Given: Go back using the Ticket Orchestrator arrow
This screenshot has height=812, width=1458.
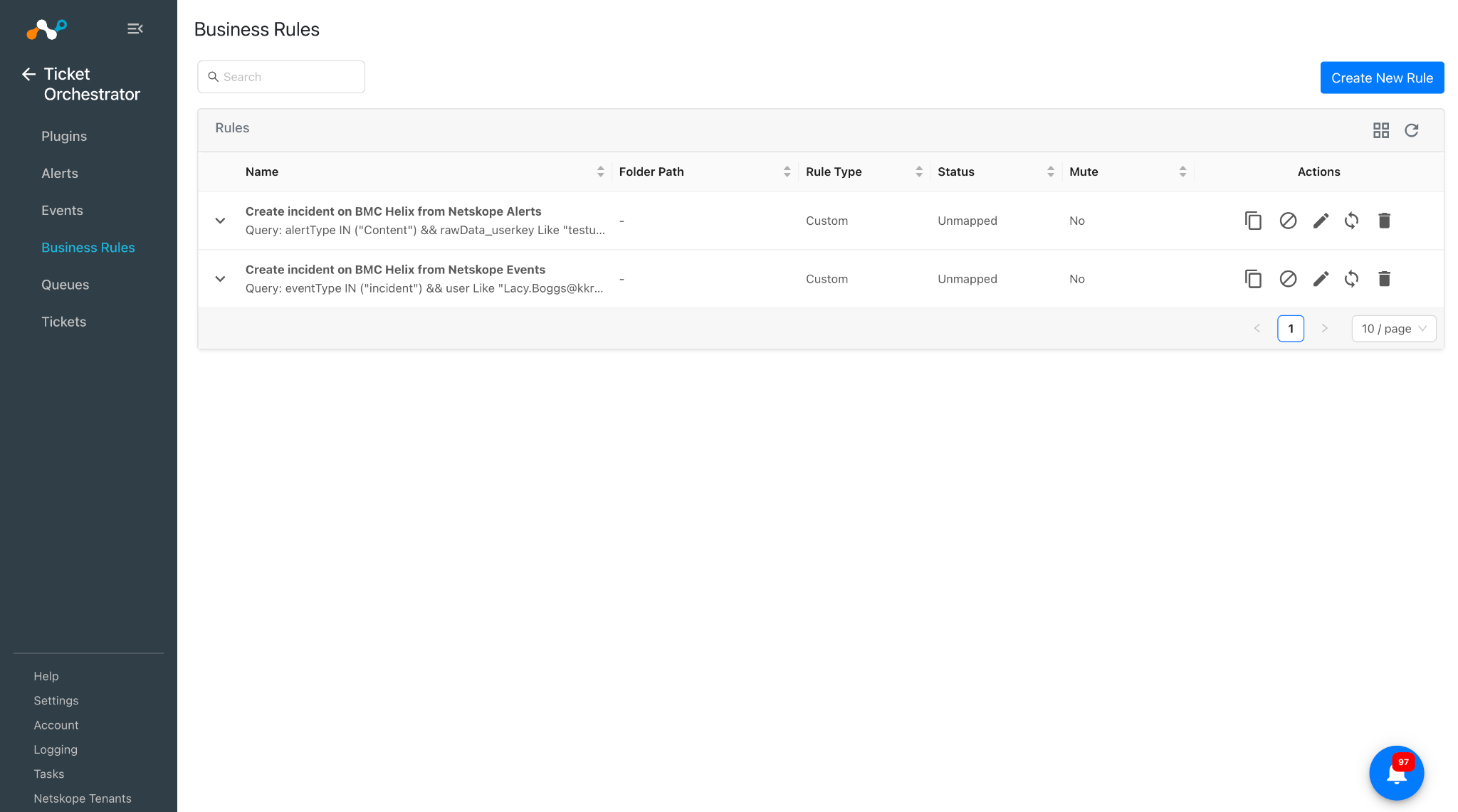Looking at the screenshot, I should pos(28,74).
